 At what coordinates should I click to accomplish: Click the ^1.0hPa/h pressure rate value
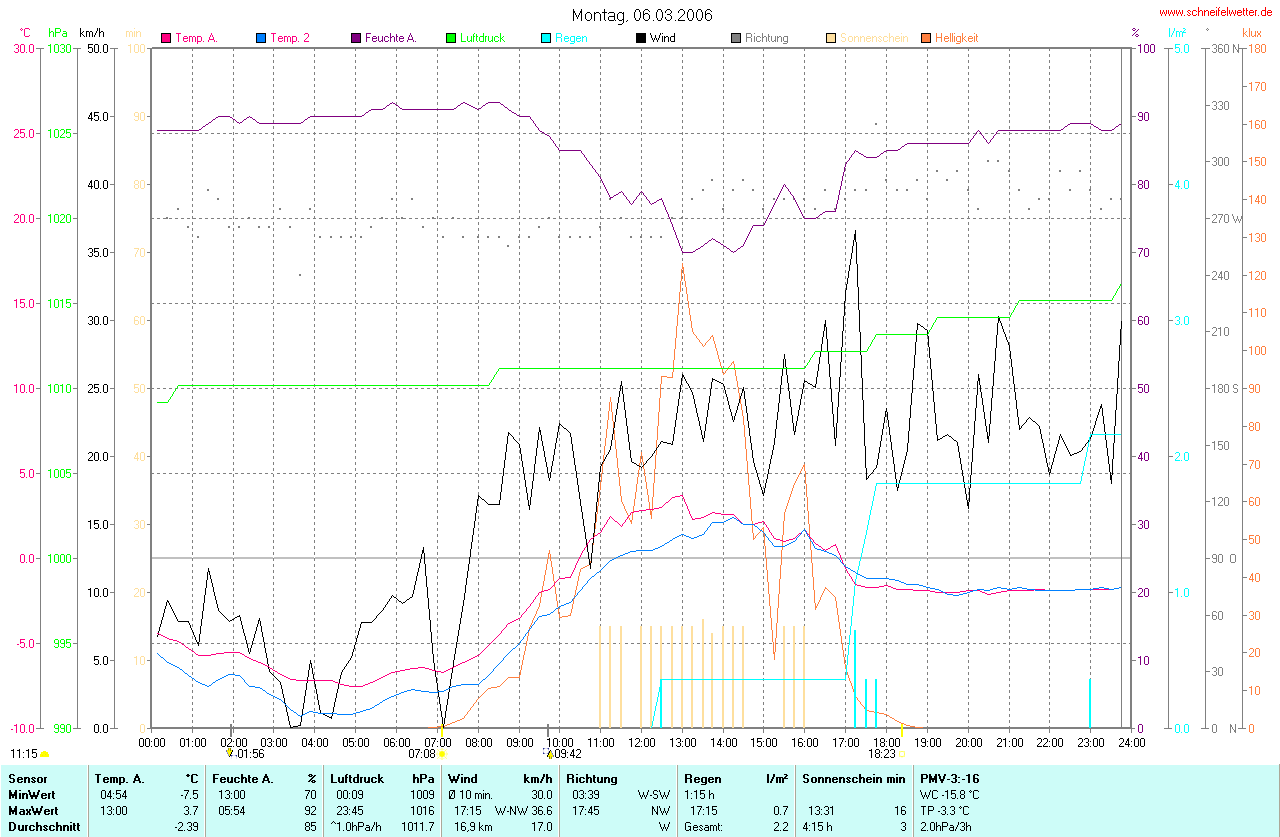356,827
